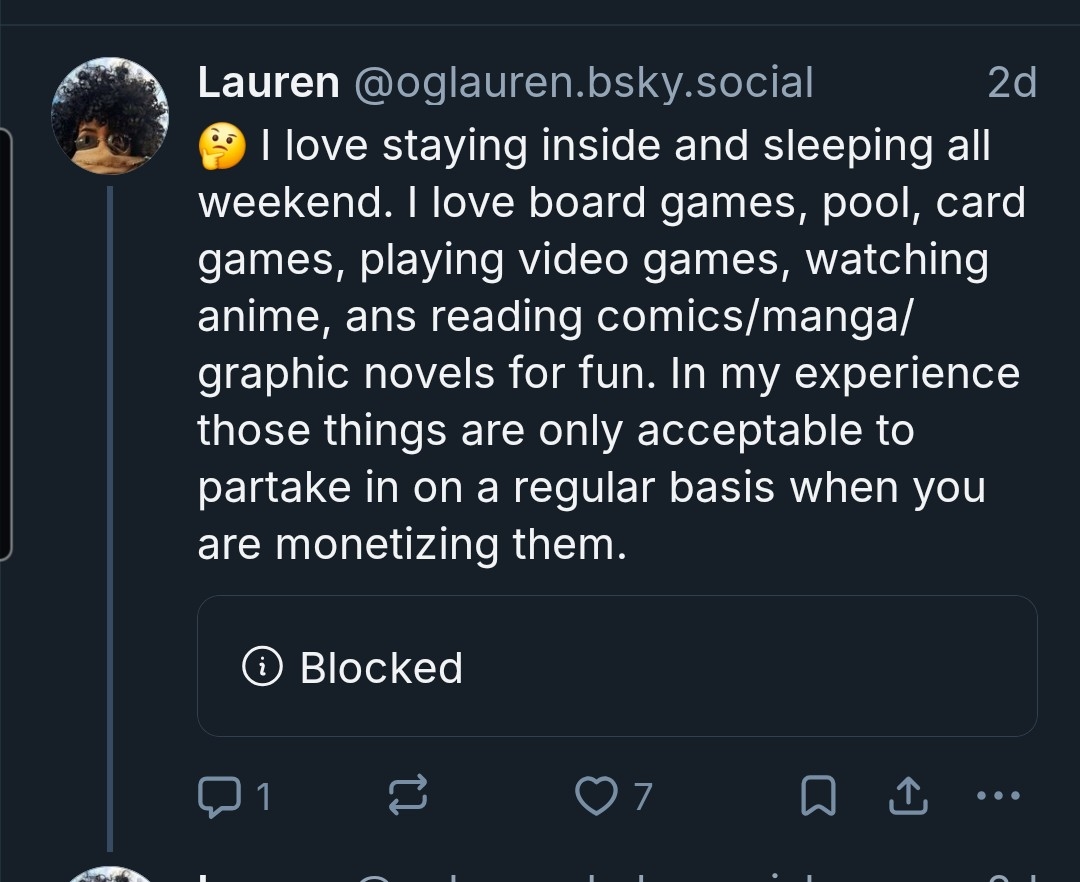Like the post with the heart icon
Viewport: 1080px width, 882px height.
pyautogui.click(x=597, y=796)
